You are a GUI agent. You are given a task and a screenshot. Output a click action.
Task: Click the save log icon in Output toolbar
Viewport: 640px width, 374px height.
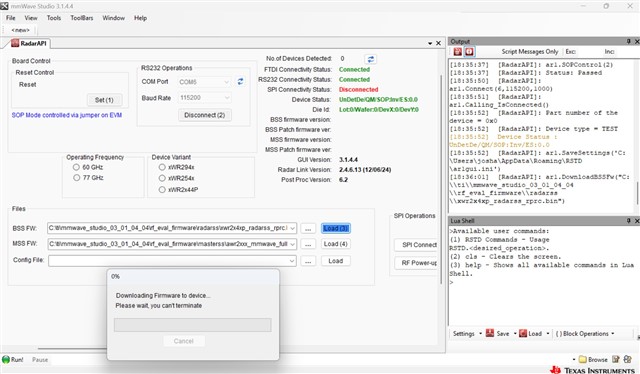tap(458, 51)
